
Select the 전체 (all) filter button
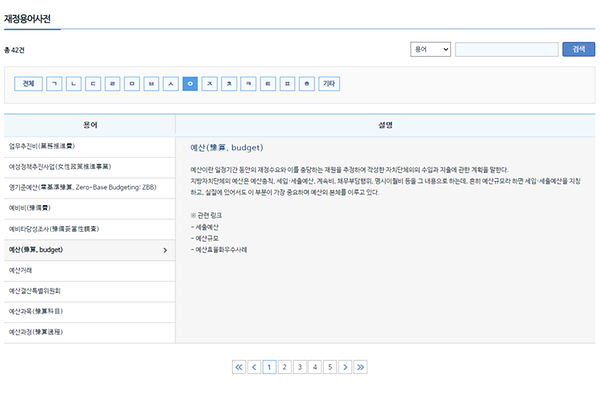pos(28,84)
